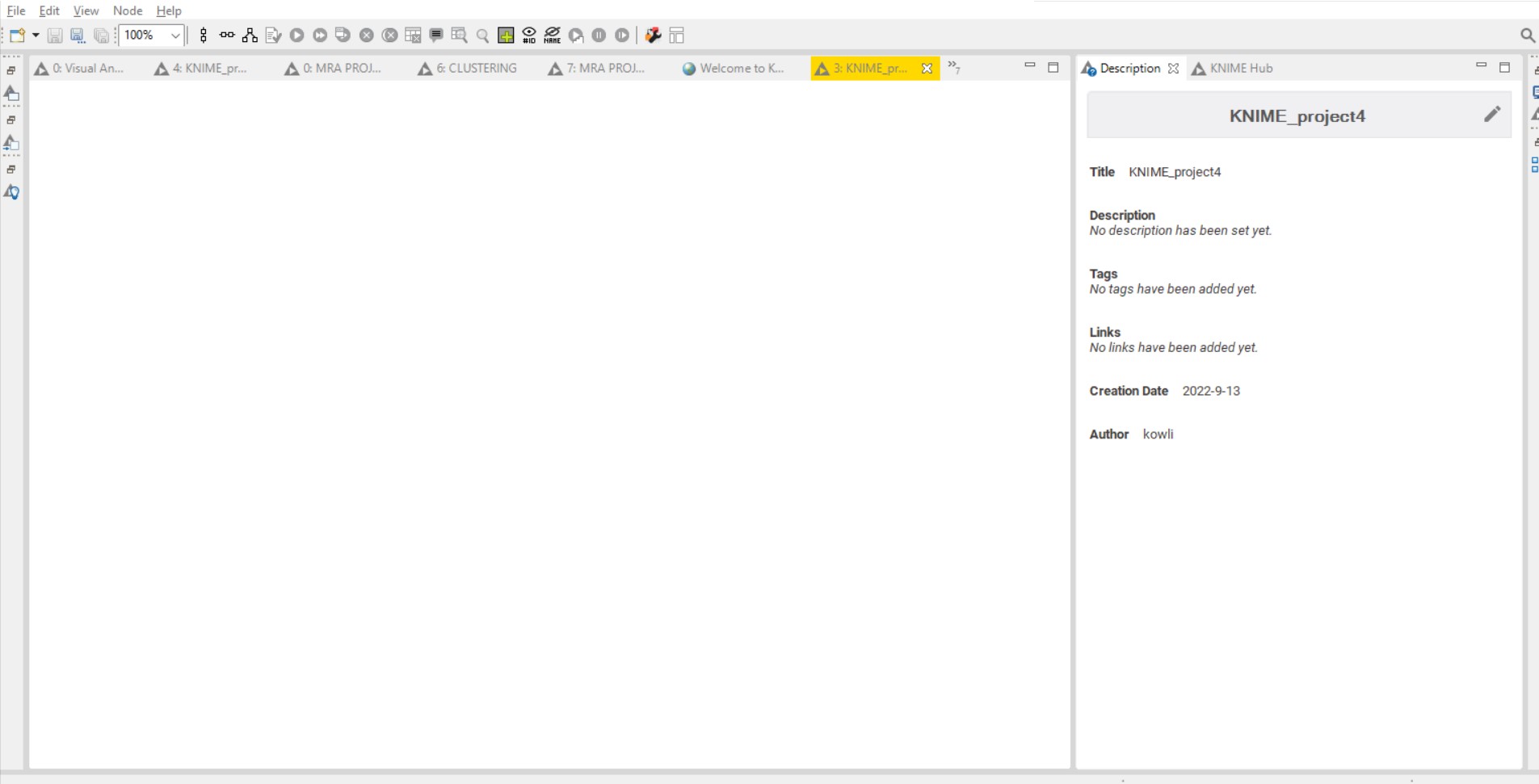Click the component layout editor icon
Image resolution: width=1539 pixels, height=784 pixels.
[x=677, y=36]
